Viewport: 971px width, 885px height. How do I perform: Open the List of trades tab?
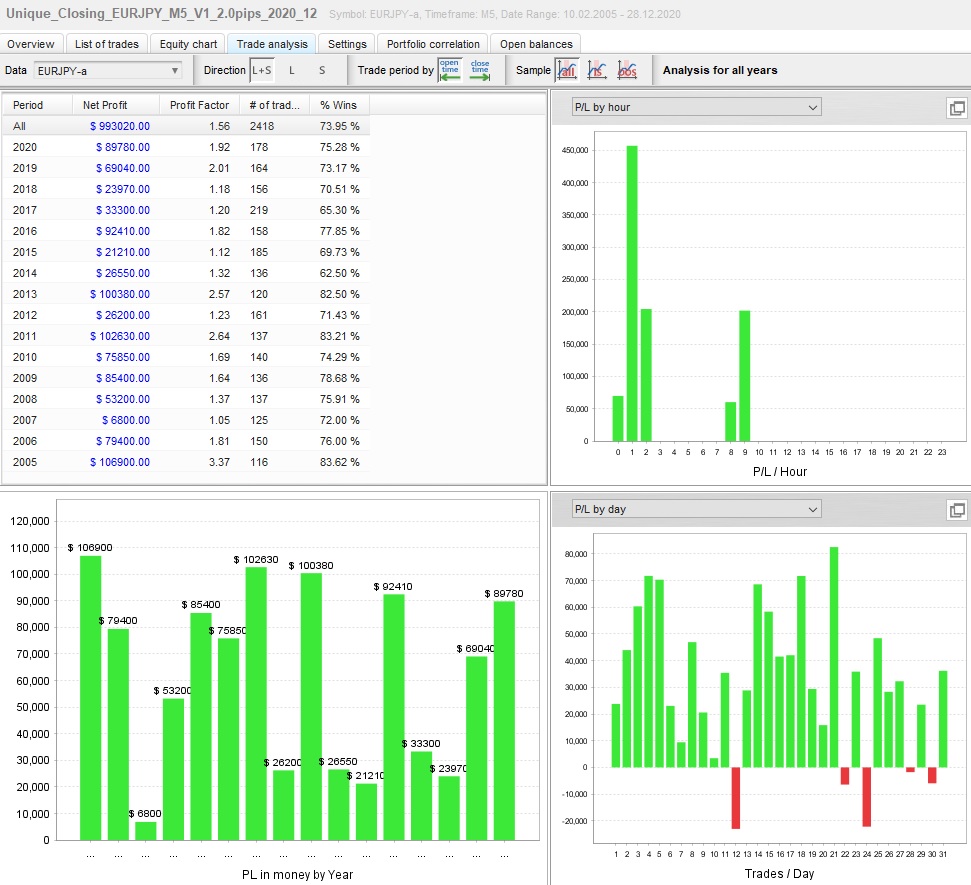(107, 44)
